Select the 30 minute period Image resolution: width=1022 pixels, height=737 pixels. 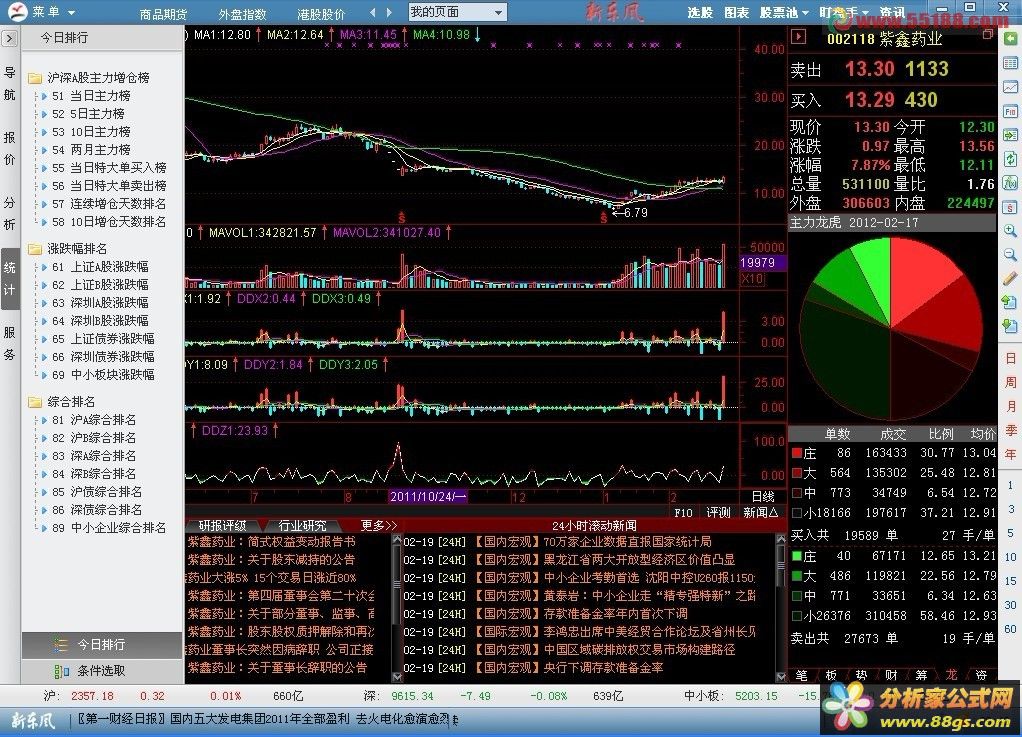[x=1010, y=605]
